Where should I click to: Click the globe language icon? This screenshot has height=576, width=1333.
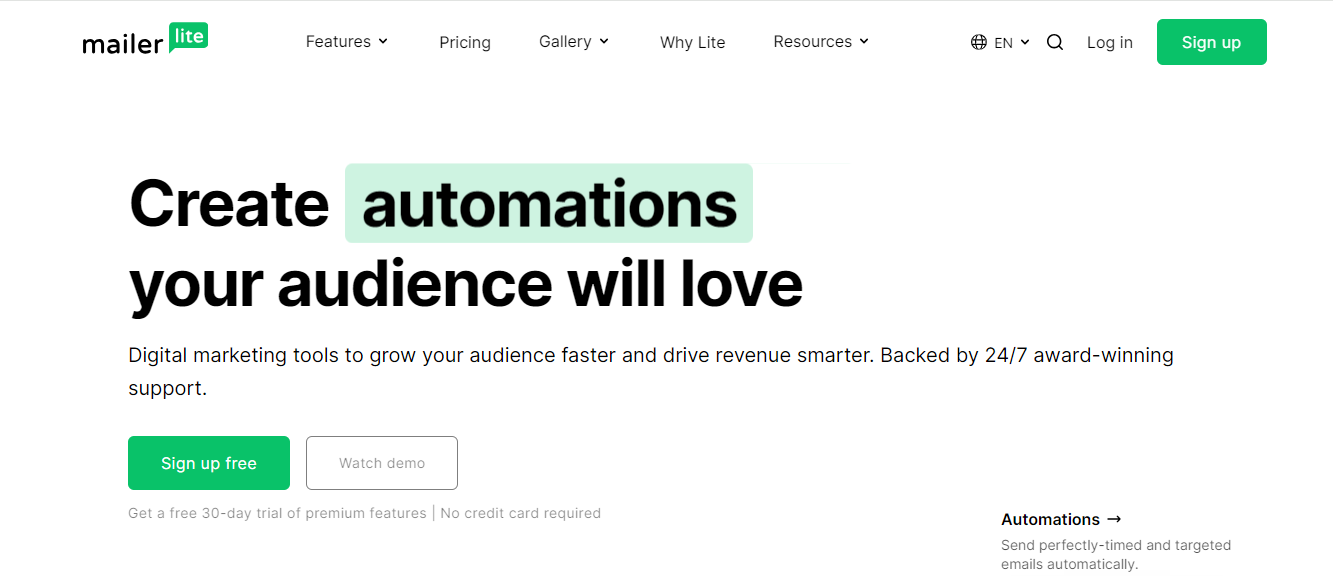click(977, 42)
